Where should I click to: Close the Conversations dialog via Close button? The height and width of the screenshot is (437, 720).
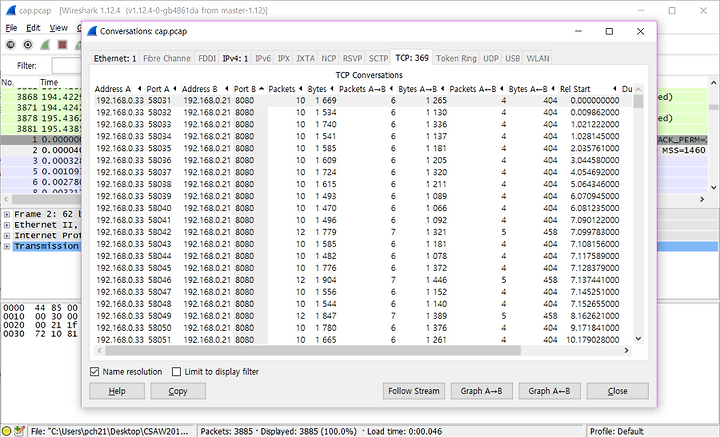[x=618, y=391]
